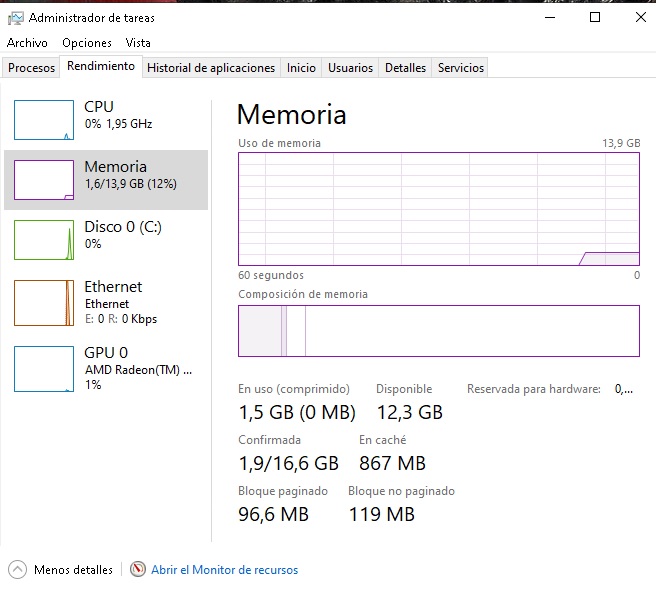Click the 13,9 GB graph maximum label
The image size is (656, 589).
tap(621, 143)
